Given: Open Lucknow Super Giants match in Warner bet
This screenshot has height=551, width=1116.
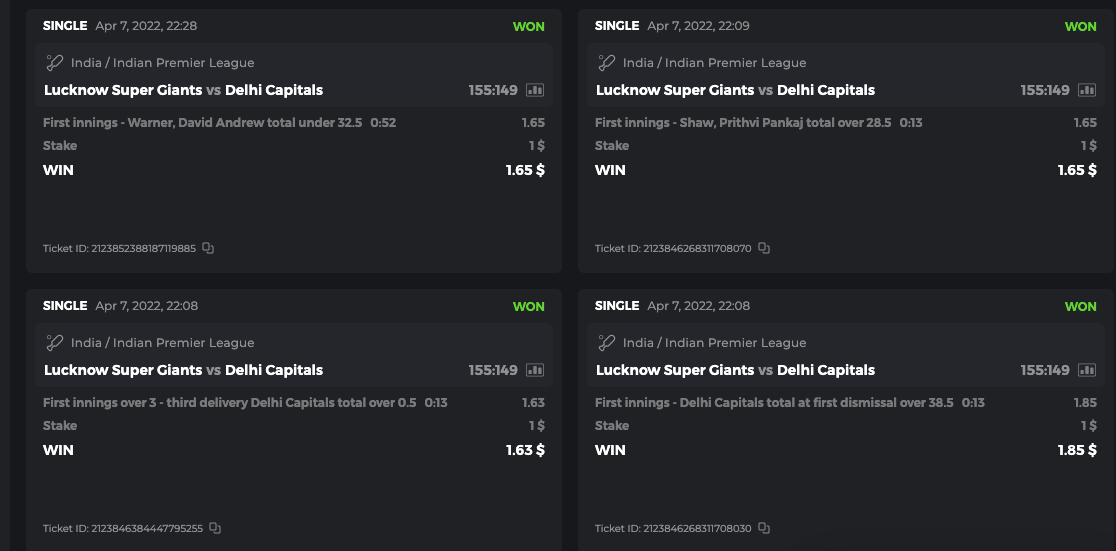Looking at the screenshot, I should (x=123, y=90).
